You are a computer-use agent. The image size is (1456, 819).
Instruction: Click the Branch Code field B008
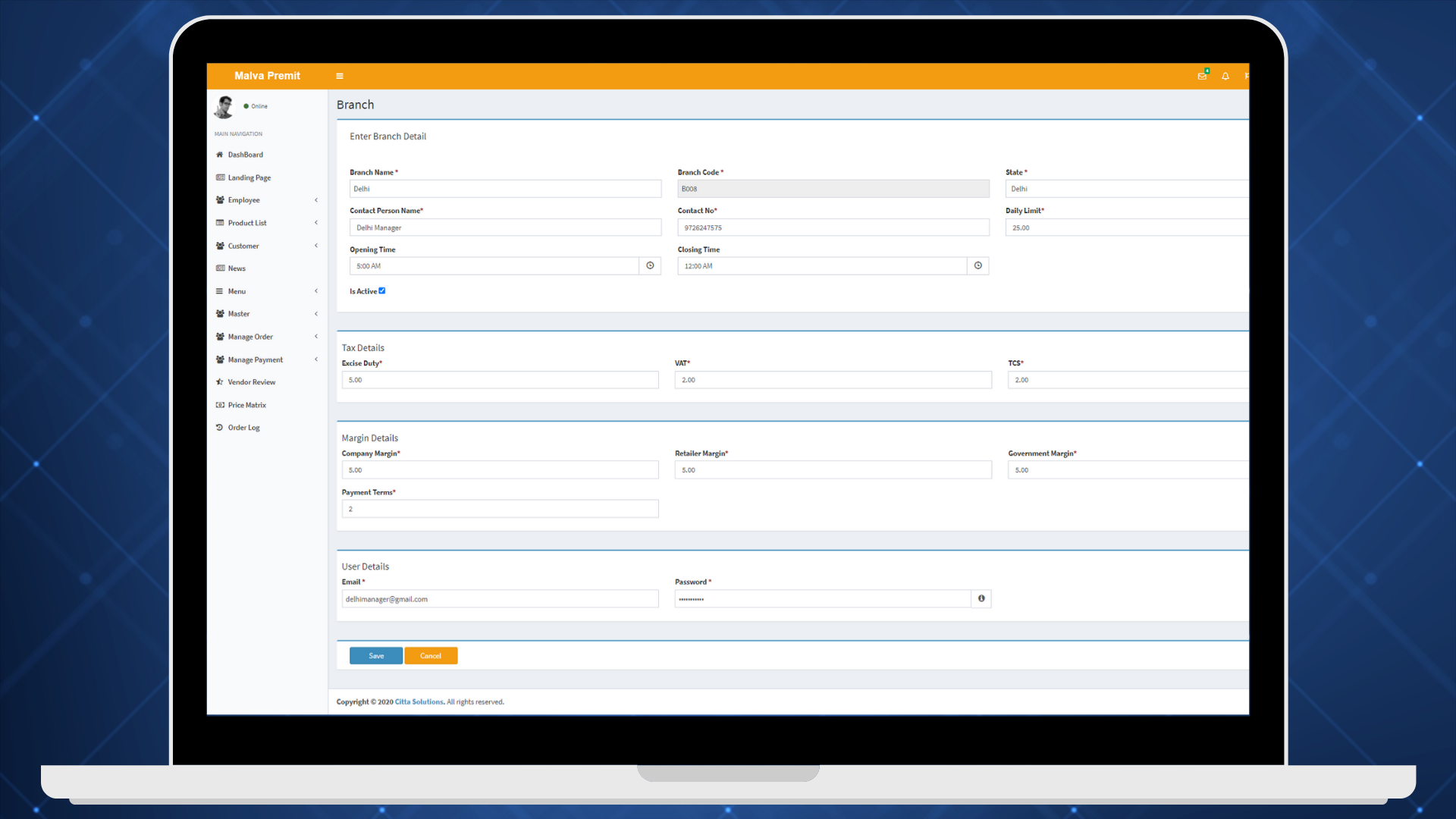tap(833, 189)
